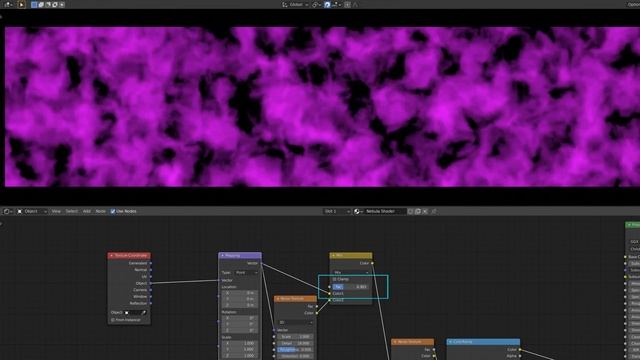Unlink the Nebula Shader material with X
Viewport: 640px width, 360px height.
[425, 211]
